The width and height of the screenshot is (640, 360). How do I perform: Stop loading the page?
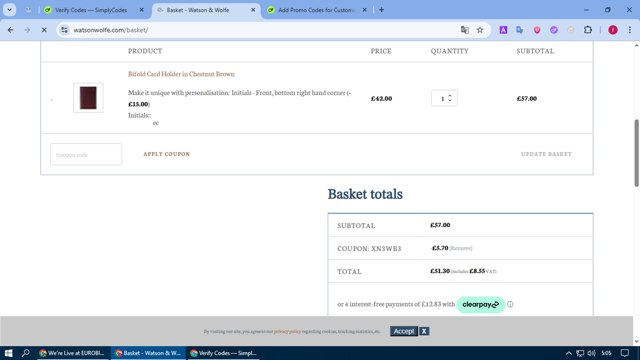pyautogui.click(x=44, y=30)
